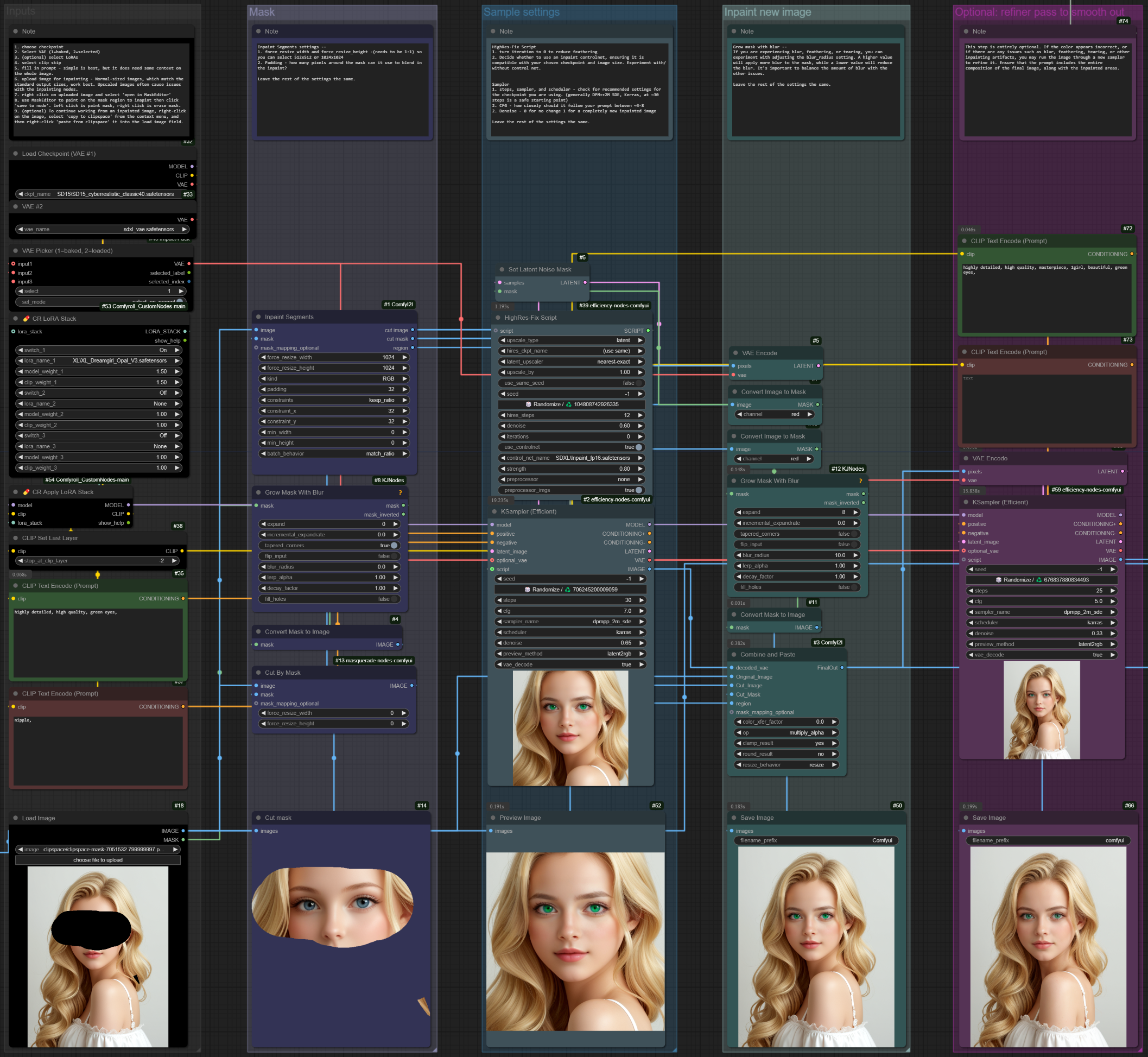The width and height of the screenshot is (1148, 1057).
Task: Toggle preprocessor_imgs in HighRes-Fix Script
Action: click(572, 490)
